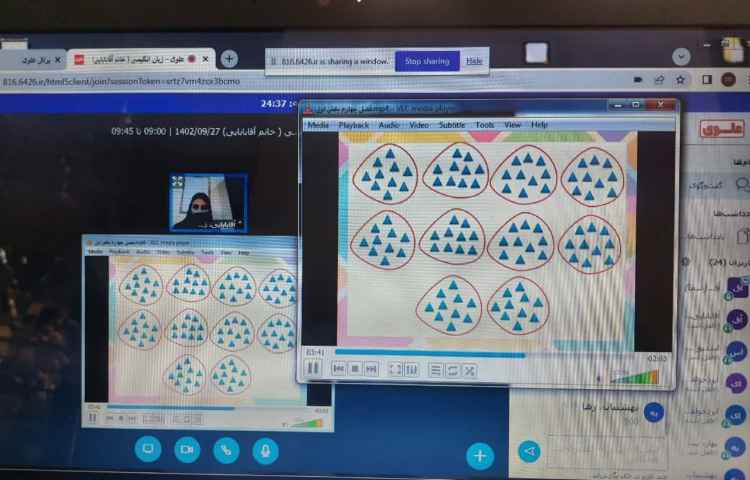Open the blue plus actions button

480,456
